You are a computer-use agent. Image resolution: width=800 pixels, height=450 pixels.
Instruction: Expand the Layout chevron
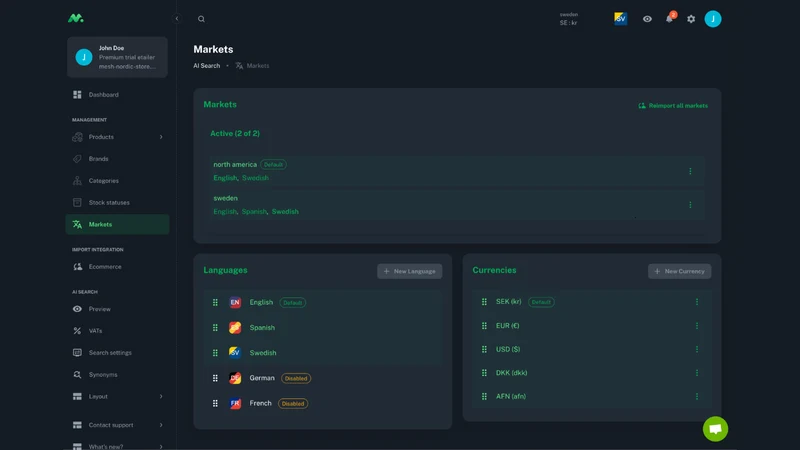click(161, 396)
